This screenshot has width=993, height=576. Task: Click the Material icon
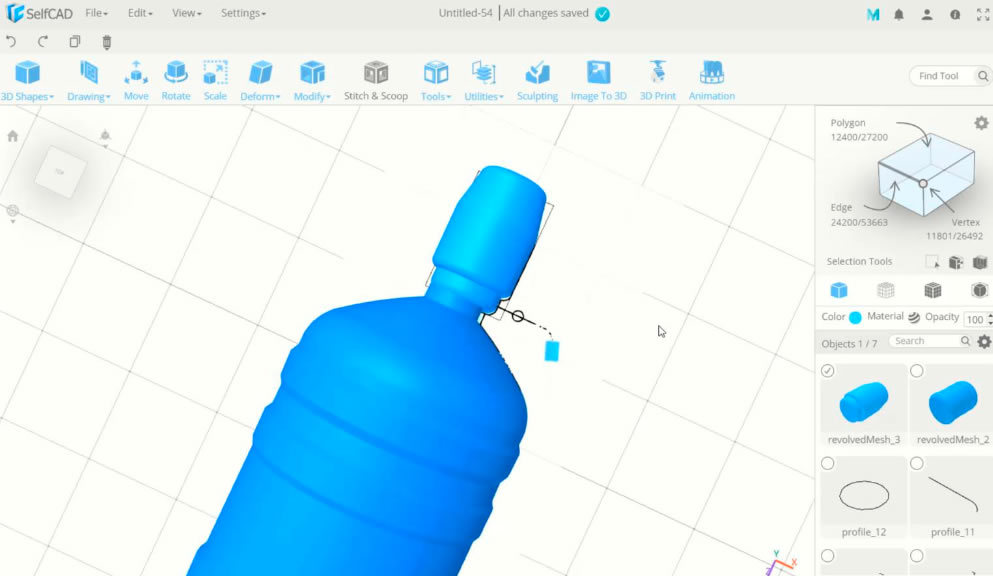coord(914,317)
